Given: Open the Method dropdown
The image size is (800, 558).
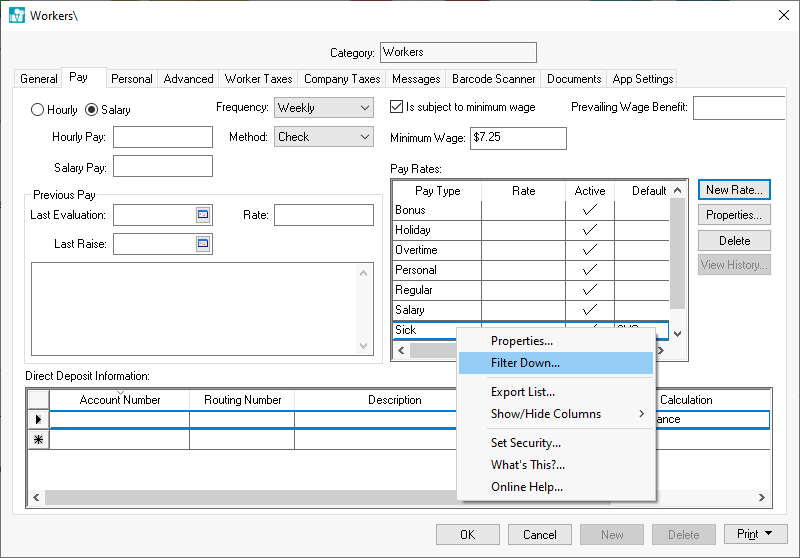Looking at the screenshot, I should (362, 137).
